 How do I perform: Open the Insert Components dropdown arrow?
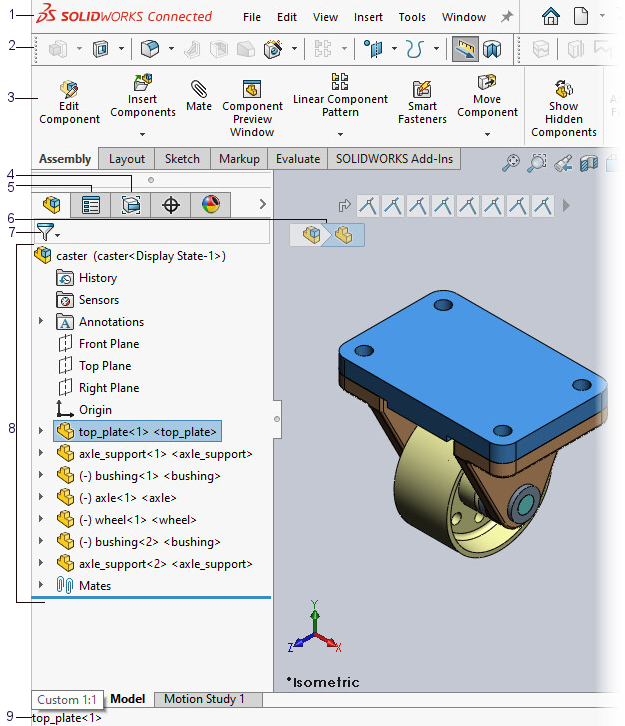[143, 134]
